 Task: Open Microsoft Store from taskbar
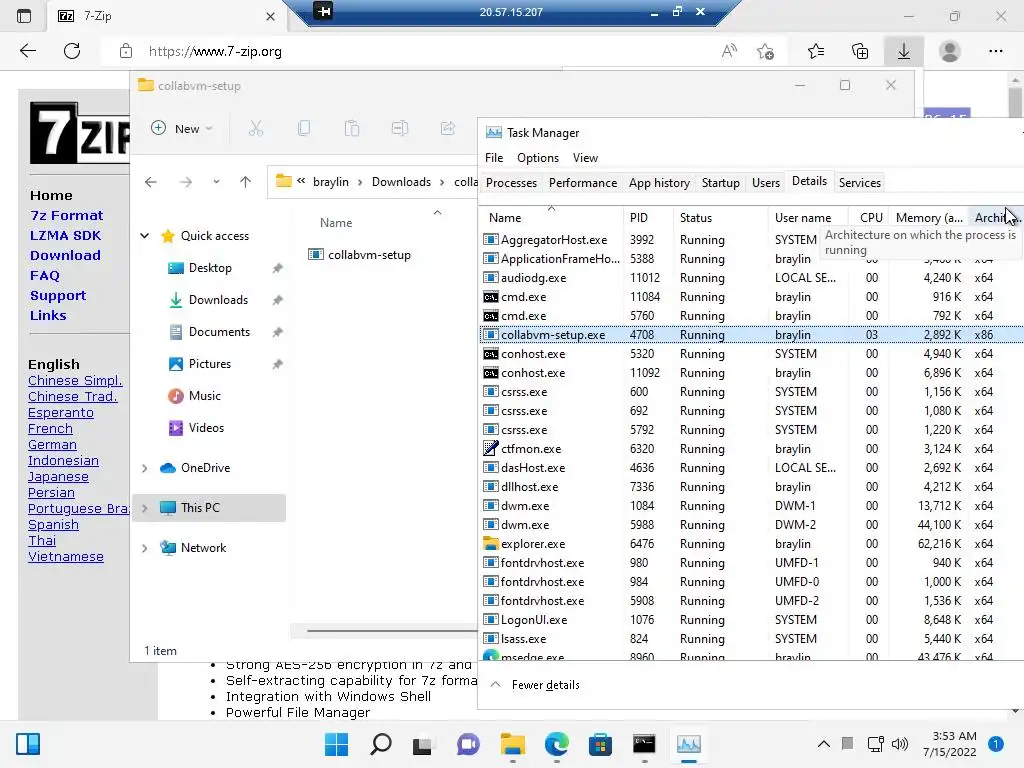point(600,744)
